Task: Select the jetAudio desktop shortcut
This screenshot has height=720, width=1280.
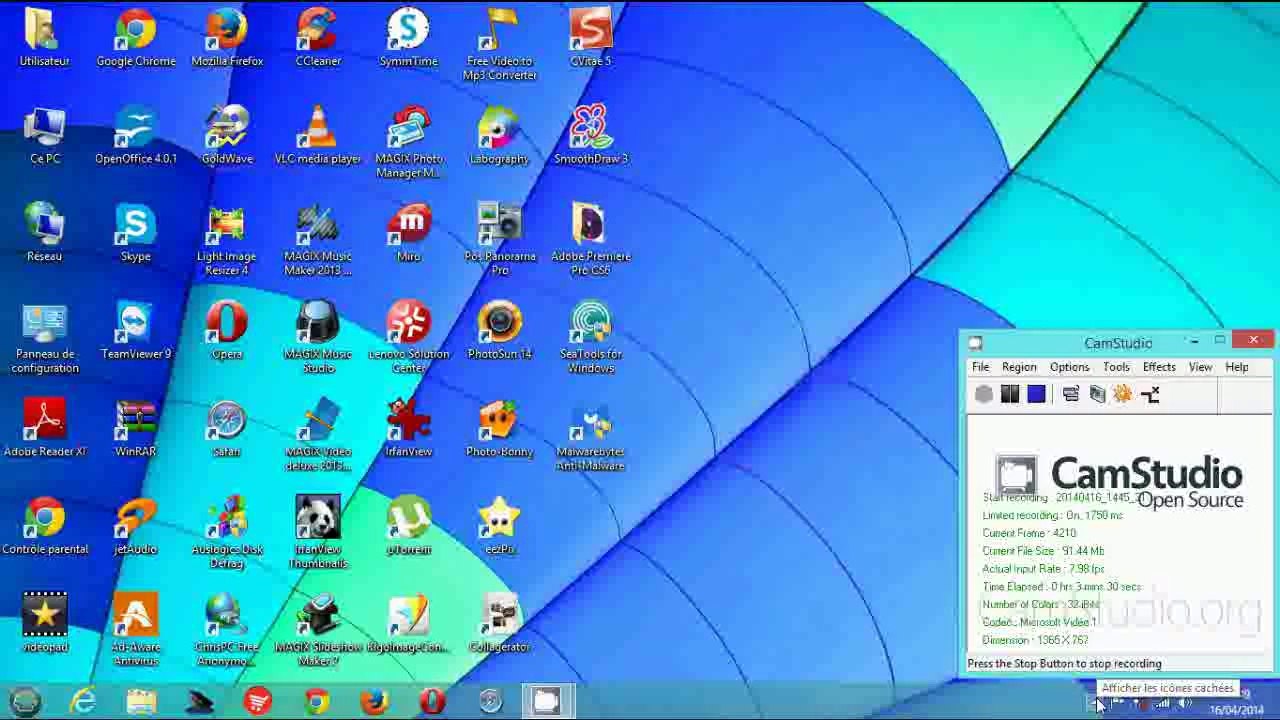Action: 136,526
